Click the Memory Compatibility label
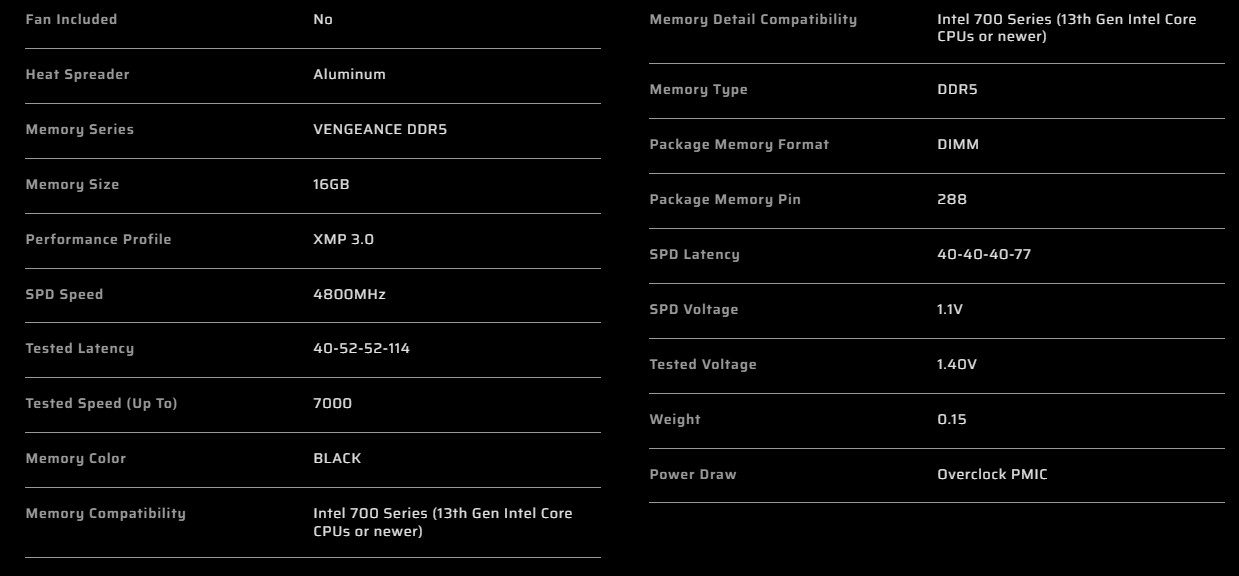This screenshot has height=576, width=1239. (105, 514)
